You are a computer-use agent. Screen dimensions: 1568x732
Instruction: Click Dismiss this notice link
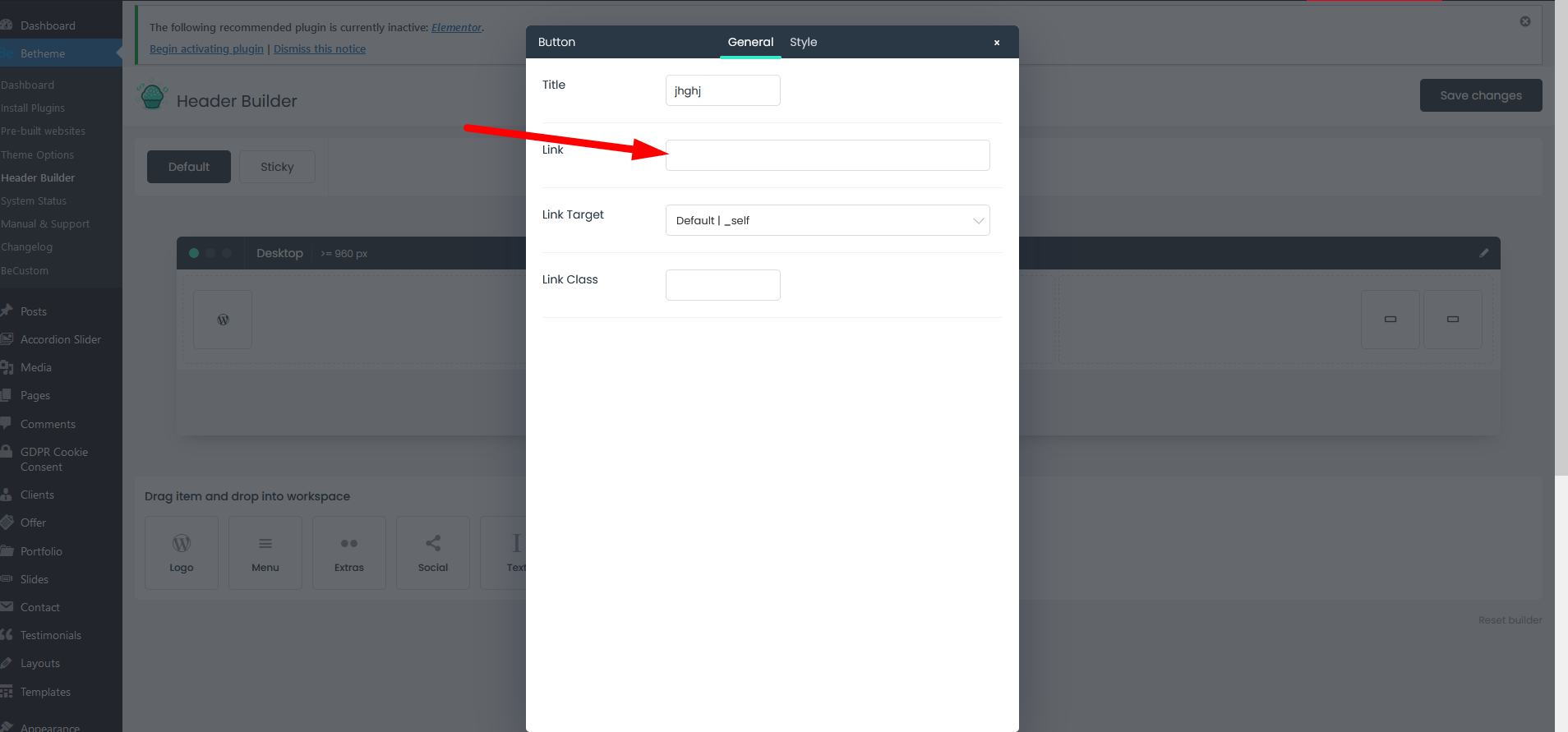click(320, 48)
